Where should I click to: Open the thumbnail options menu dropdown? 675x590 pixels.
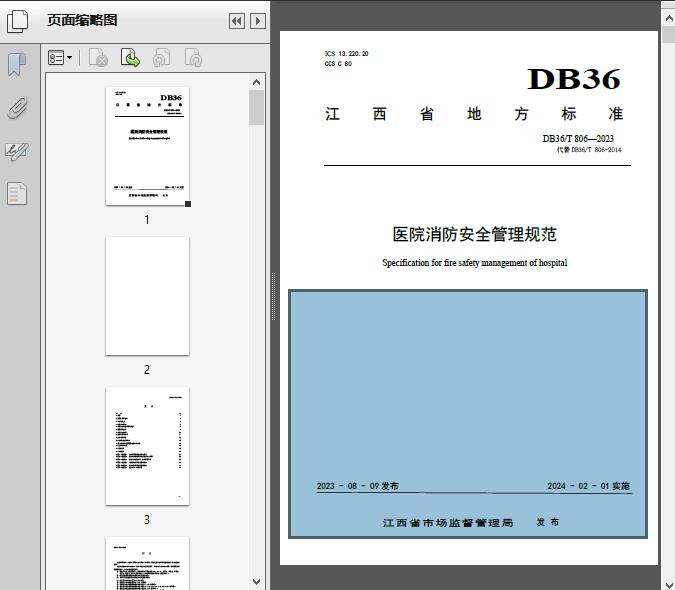point(60,57)
